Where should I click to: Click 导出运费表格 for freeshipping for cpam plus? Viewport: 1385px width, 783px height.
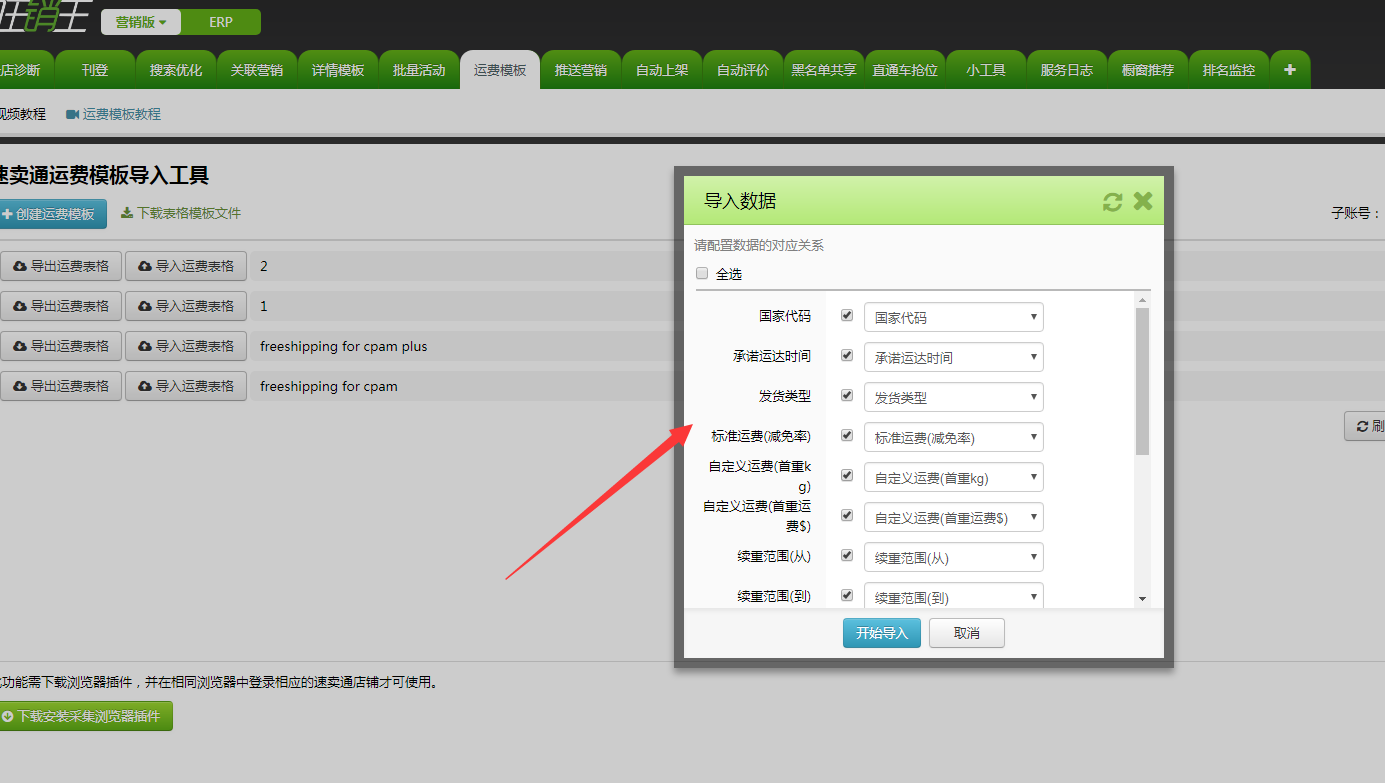(61, 346)
